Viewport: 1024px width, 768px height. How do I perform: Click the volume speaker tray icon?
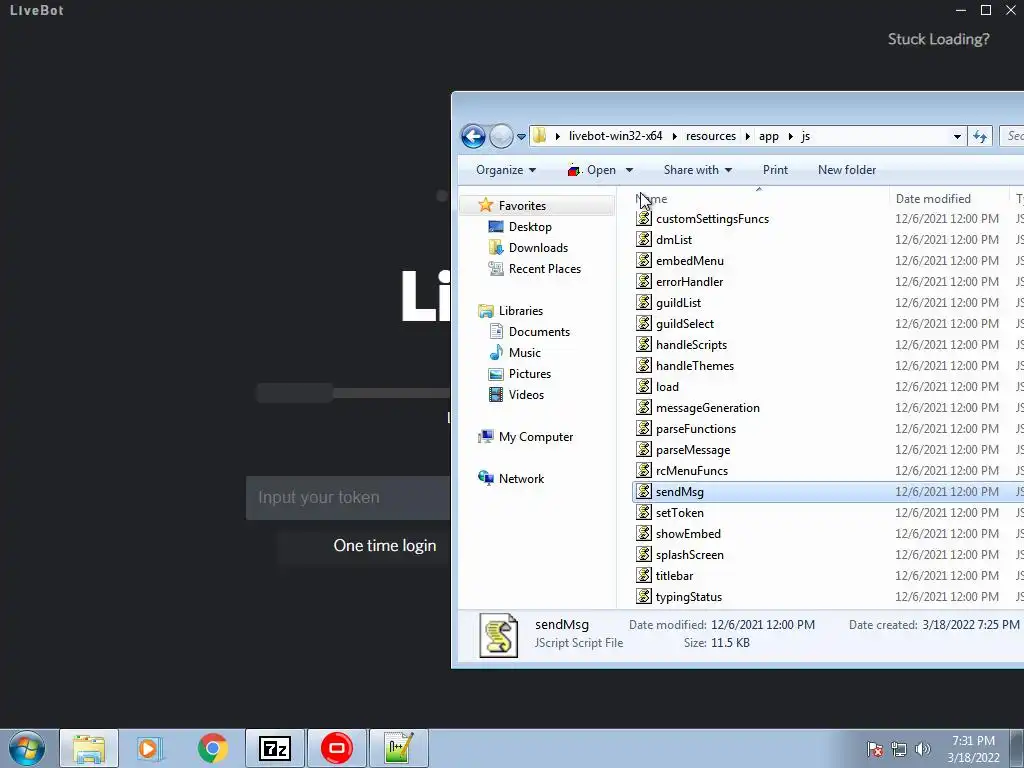coord(923,749)
